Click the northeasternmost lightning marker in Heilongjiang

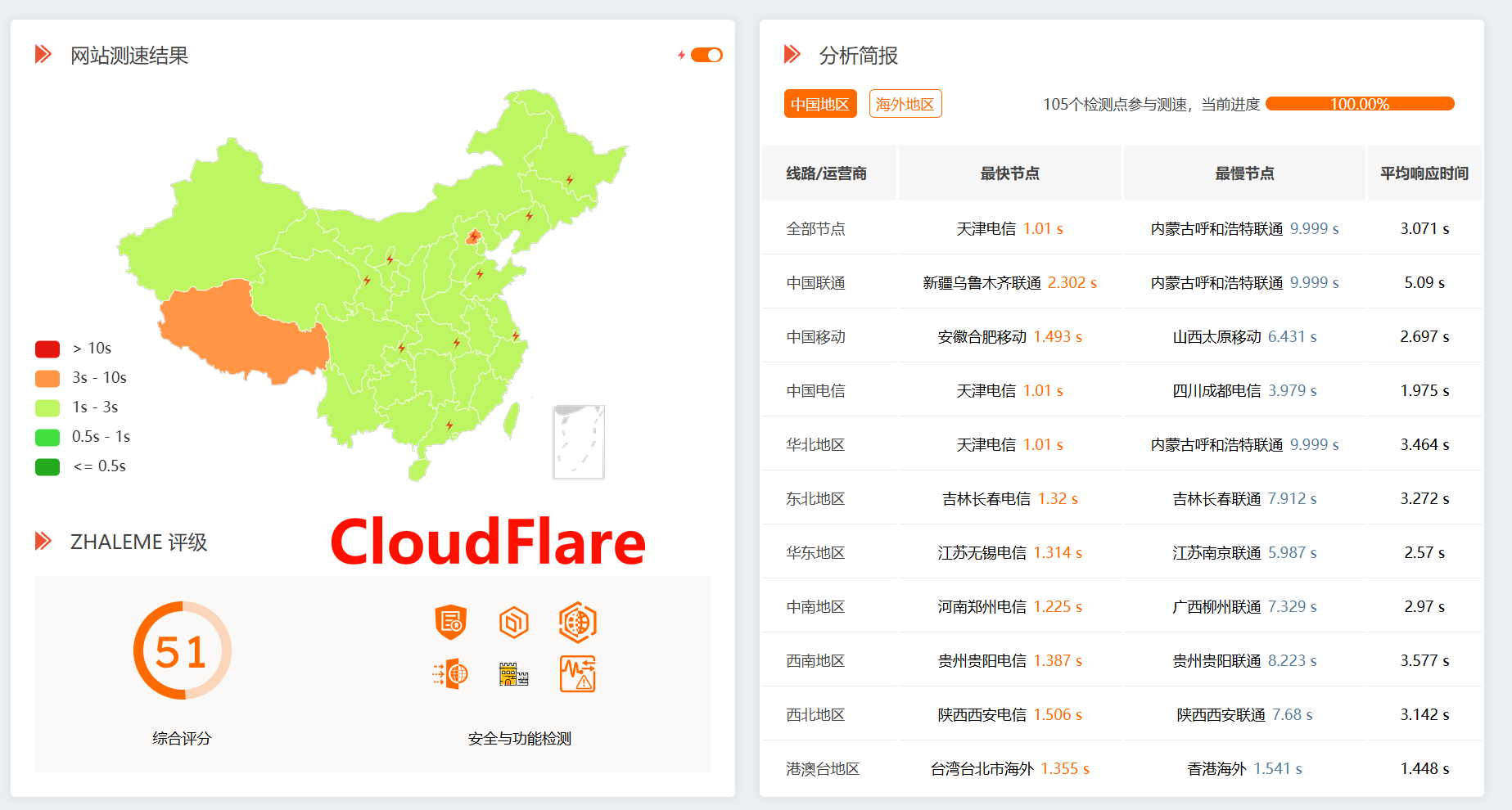tap(570, 179)
